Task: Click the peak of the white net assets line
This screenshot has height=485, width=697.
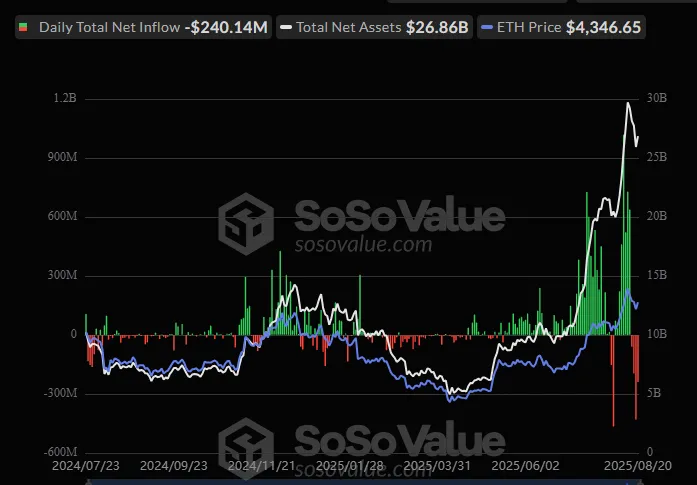Action: click(x=628, y=103)
